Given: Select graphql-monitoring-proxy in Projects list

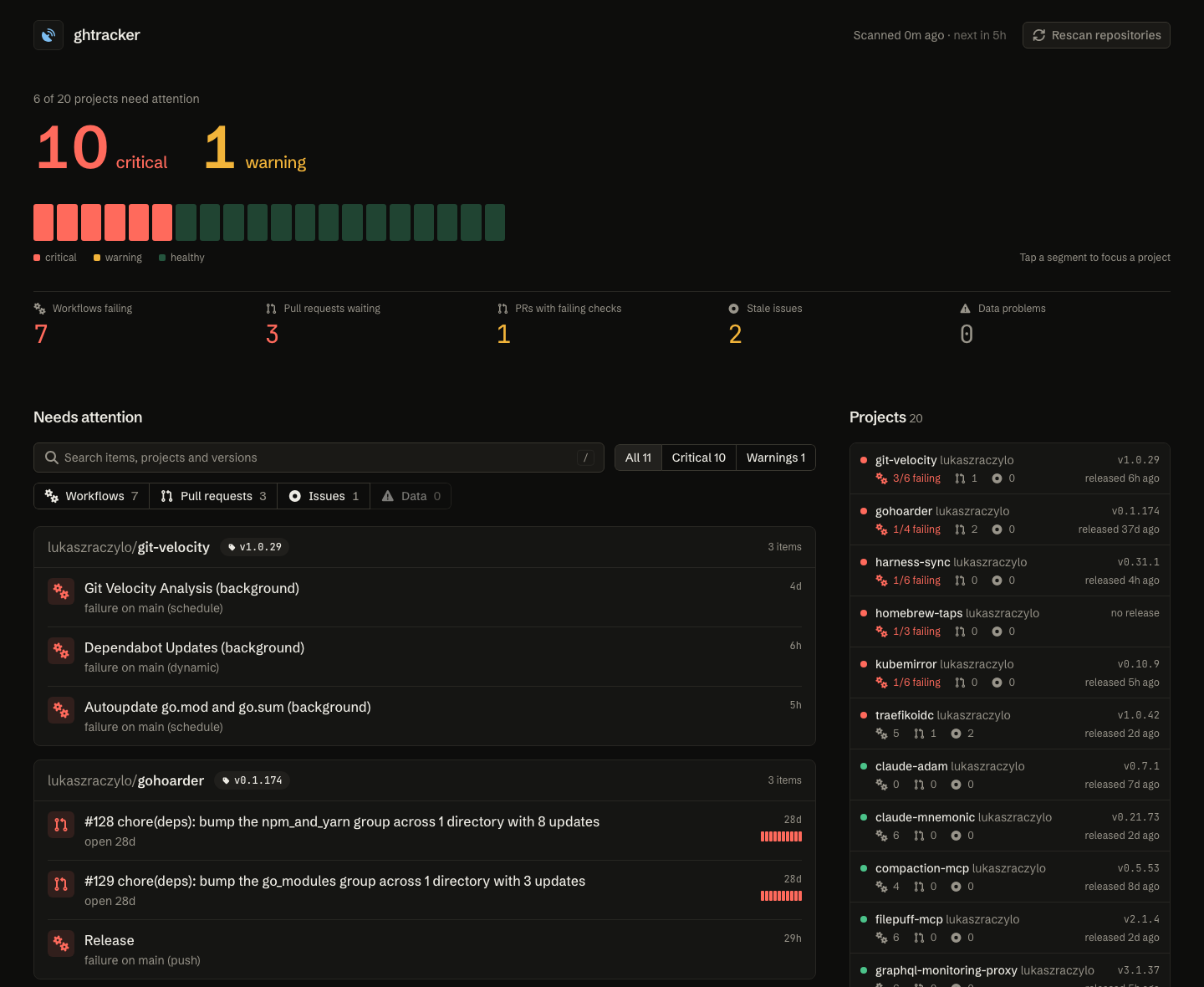Looking at the screenshot, I should pos(1010,970).
